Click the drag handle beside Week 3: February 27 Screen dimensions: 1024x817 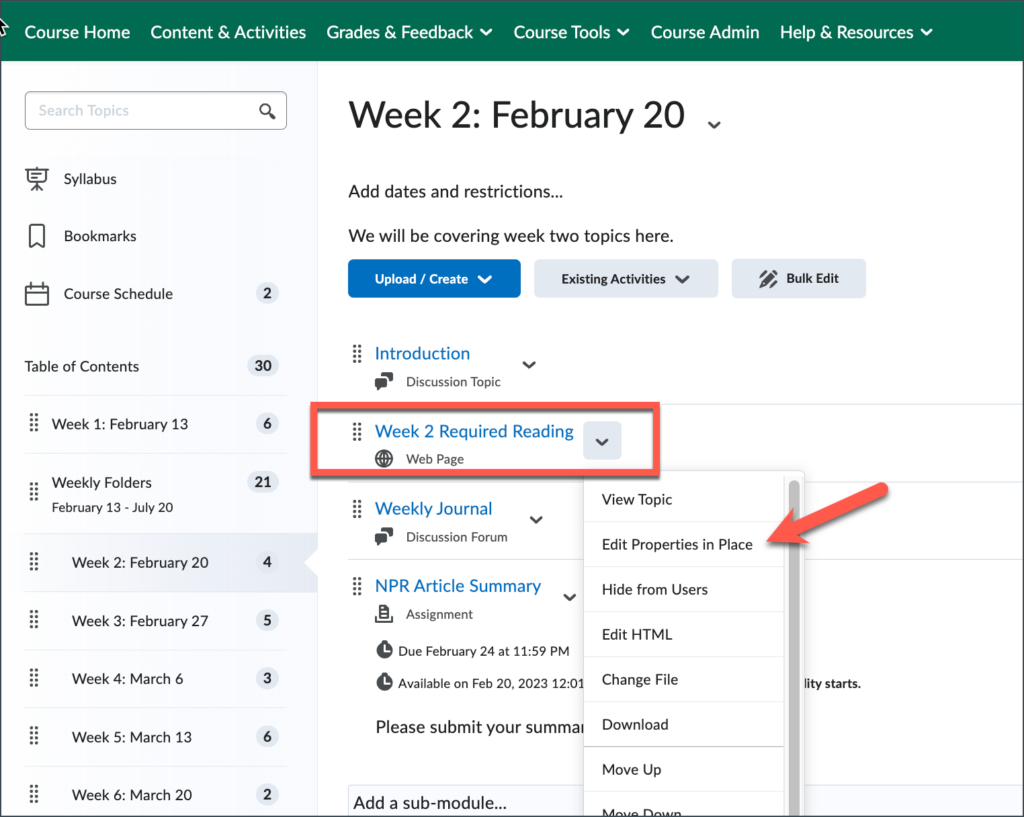point(34,620)
